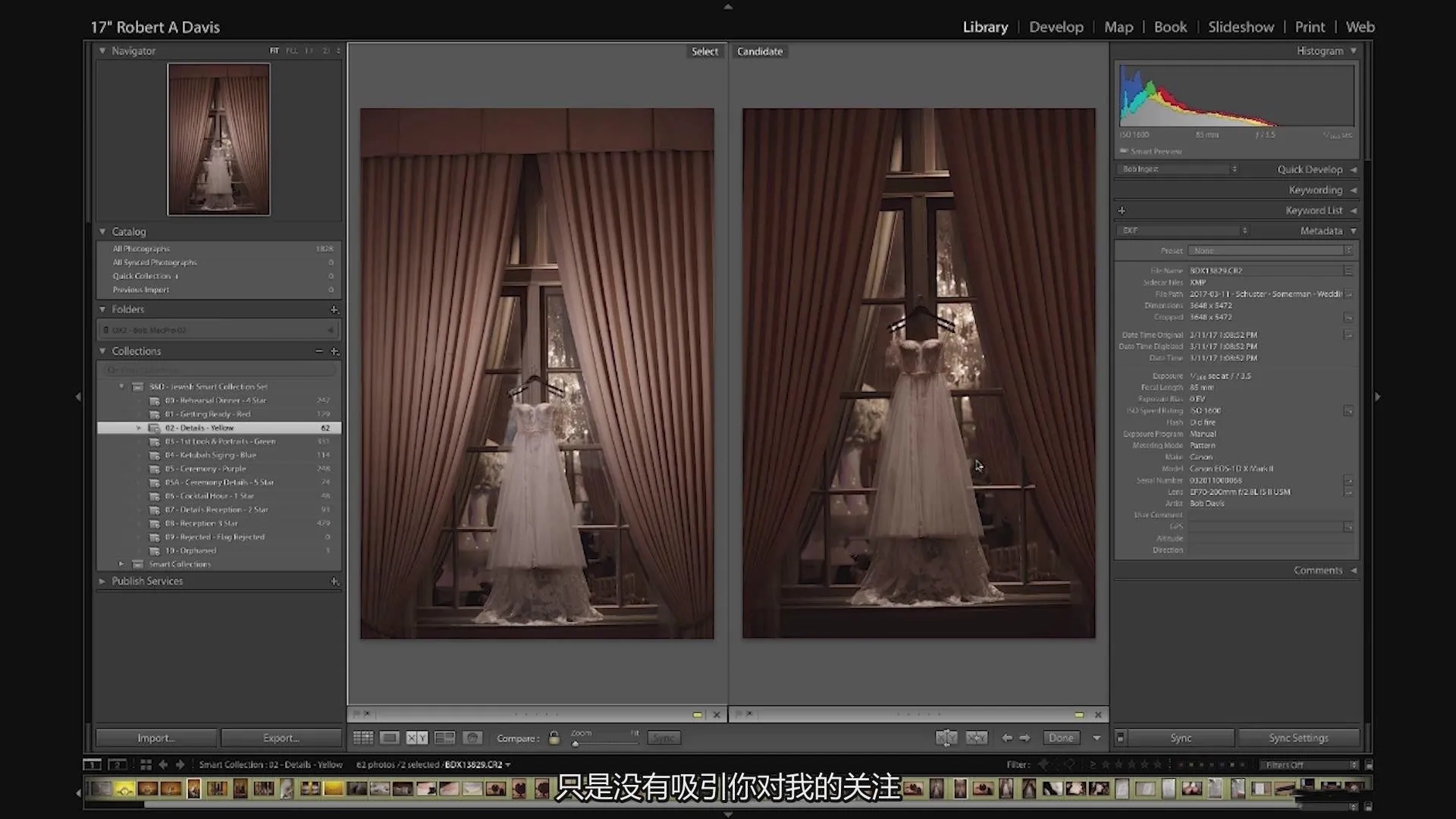Toggle the lock Compare zoom icon
Image resolution: width=1456 pixels, height=819 pixels.
[553, 737]
